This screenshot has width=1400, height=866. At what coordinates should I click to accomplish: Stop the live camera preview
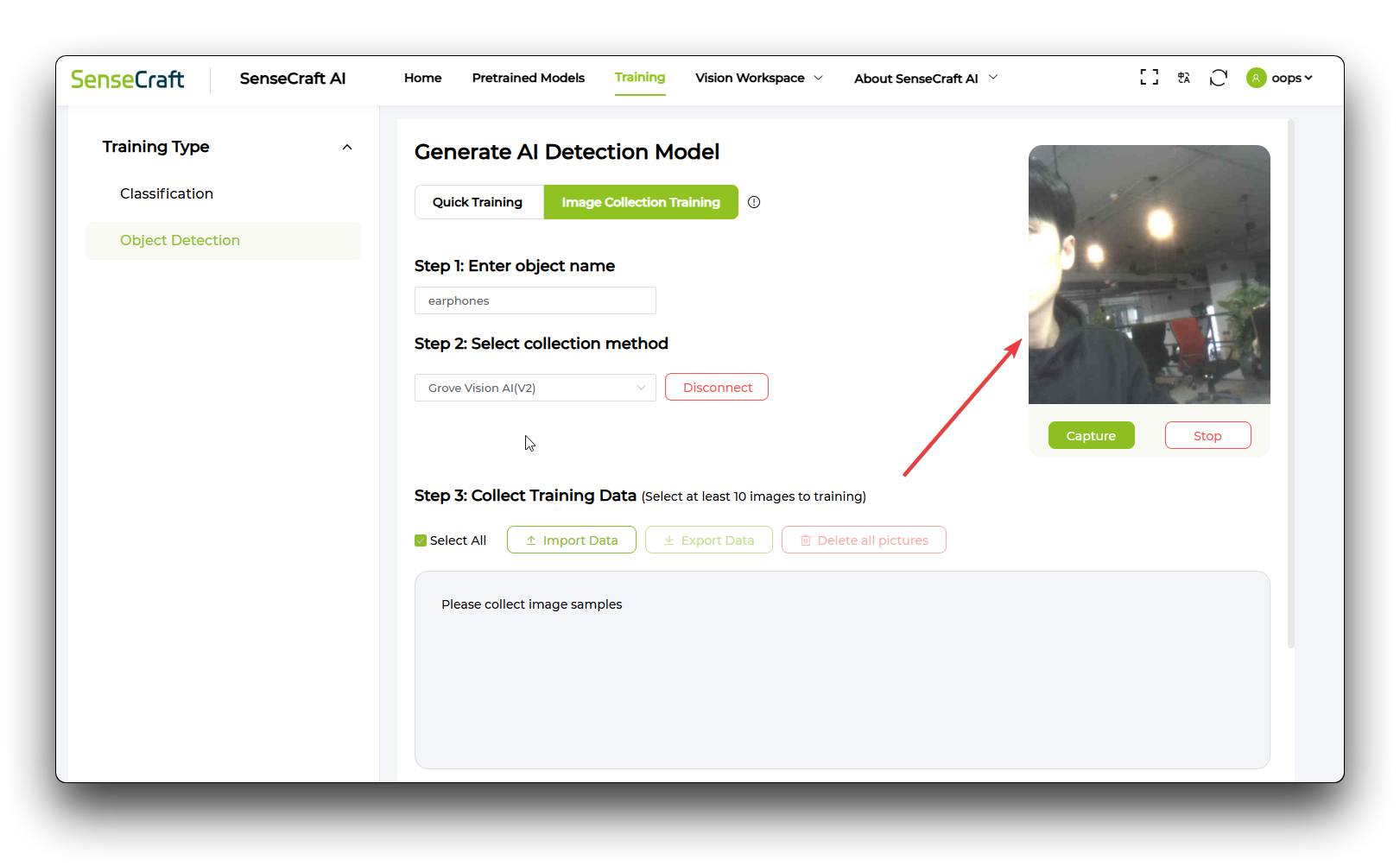click(x=1207, y=435)
